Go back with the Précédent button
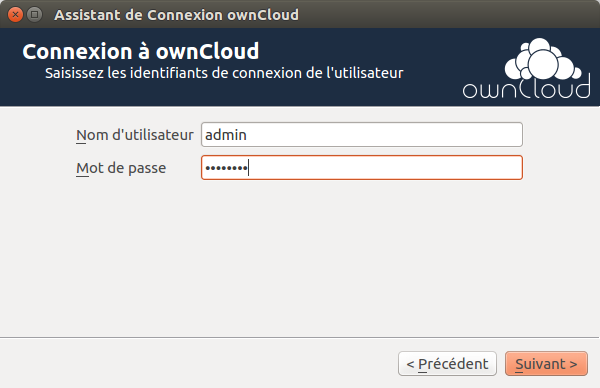600x388 pixels. (x=447, y=364)
